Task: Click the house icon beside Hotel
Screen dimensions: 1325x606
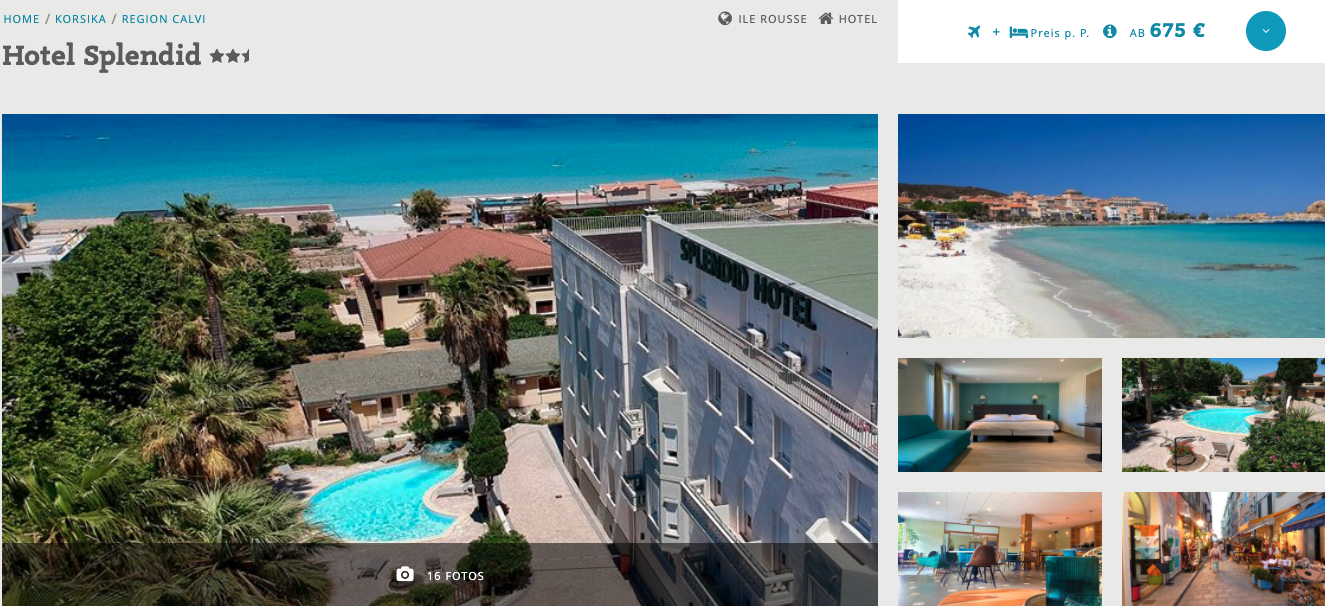Action: point(826,18)
